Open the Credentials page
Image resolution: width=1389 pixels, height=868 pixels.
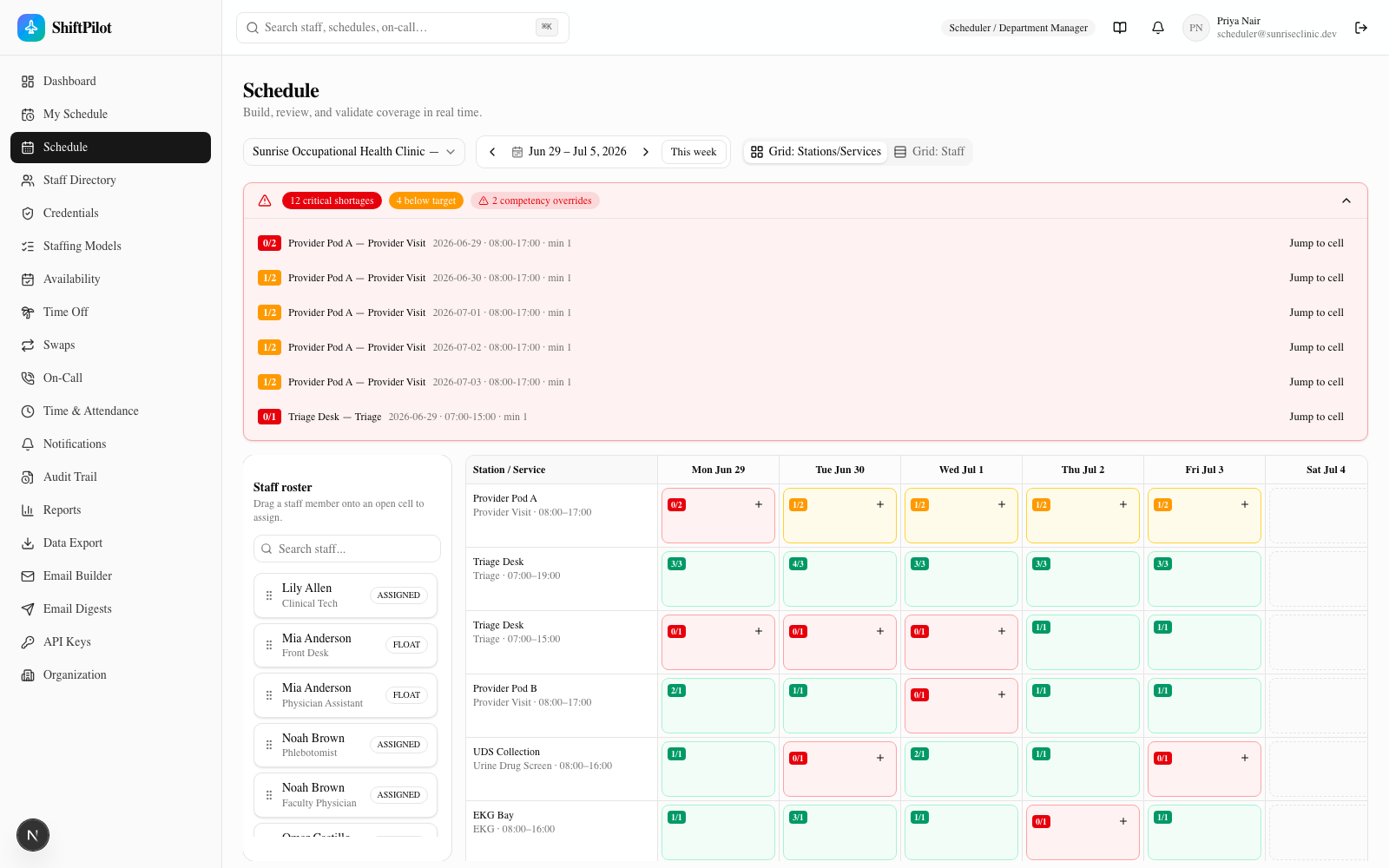(x=110, y=214)
